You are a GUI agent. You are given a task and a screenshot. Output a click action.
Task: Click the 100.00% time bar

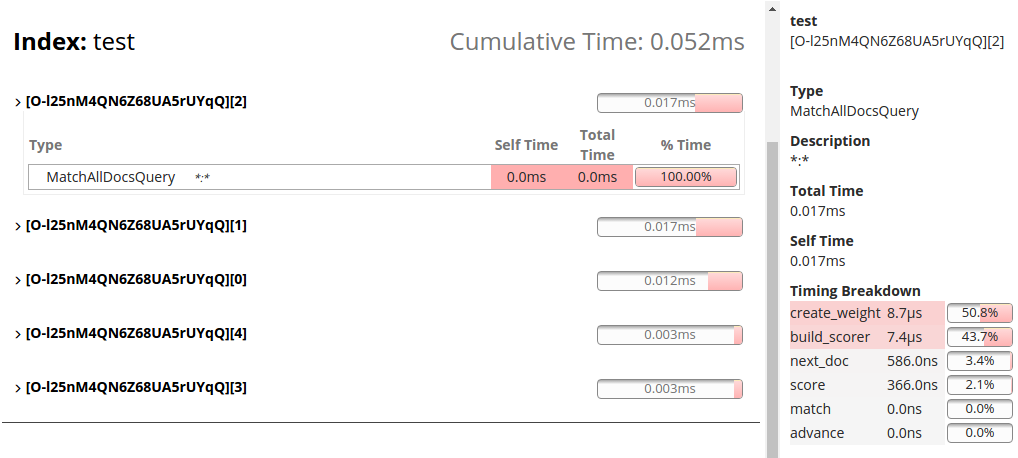686,177
